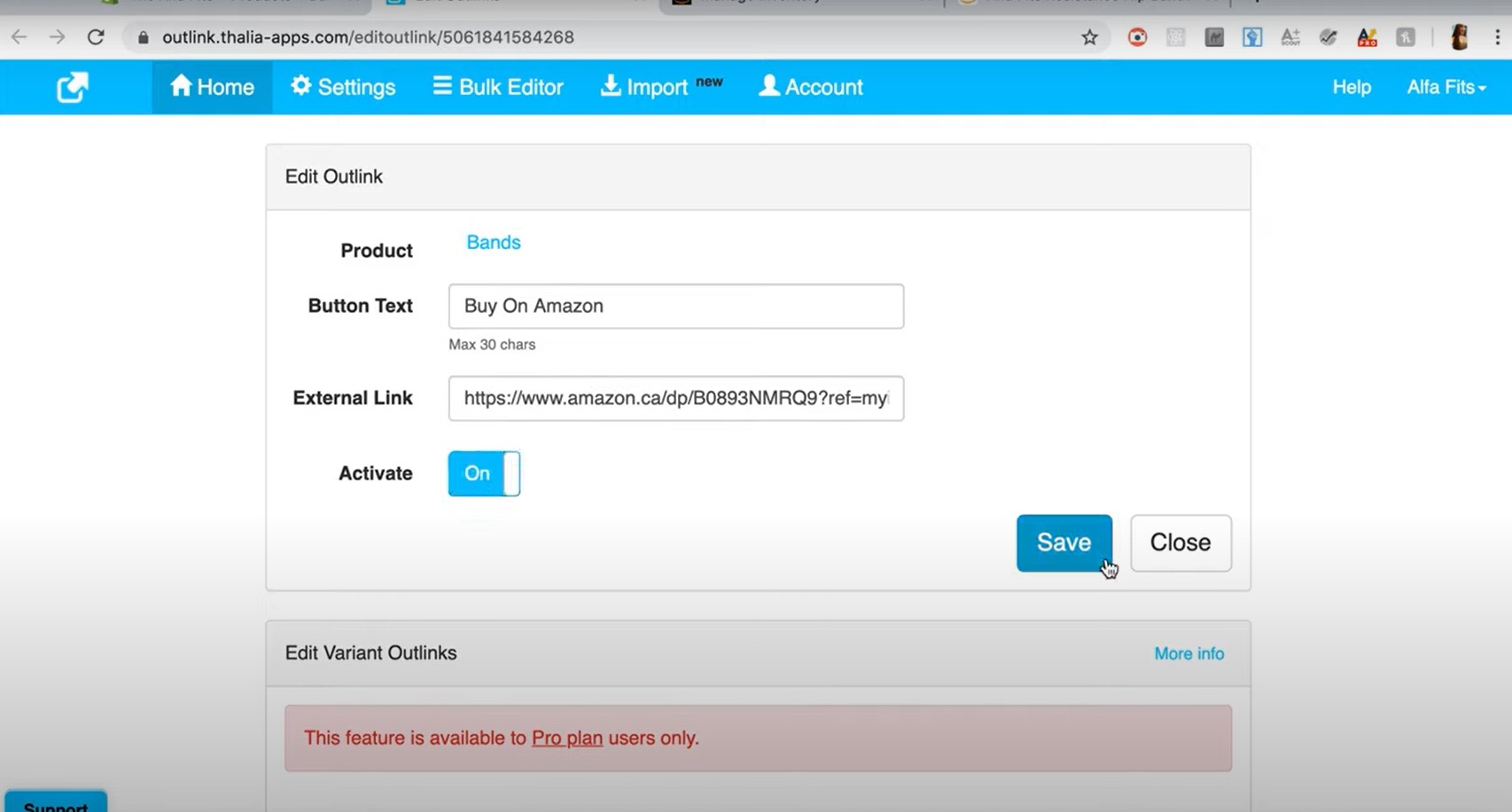This screenshot has width=1512, height=812.
Task: Click the Import download icon
Action: point(610,86)
